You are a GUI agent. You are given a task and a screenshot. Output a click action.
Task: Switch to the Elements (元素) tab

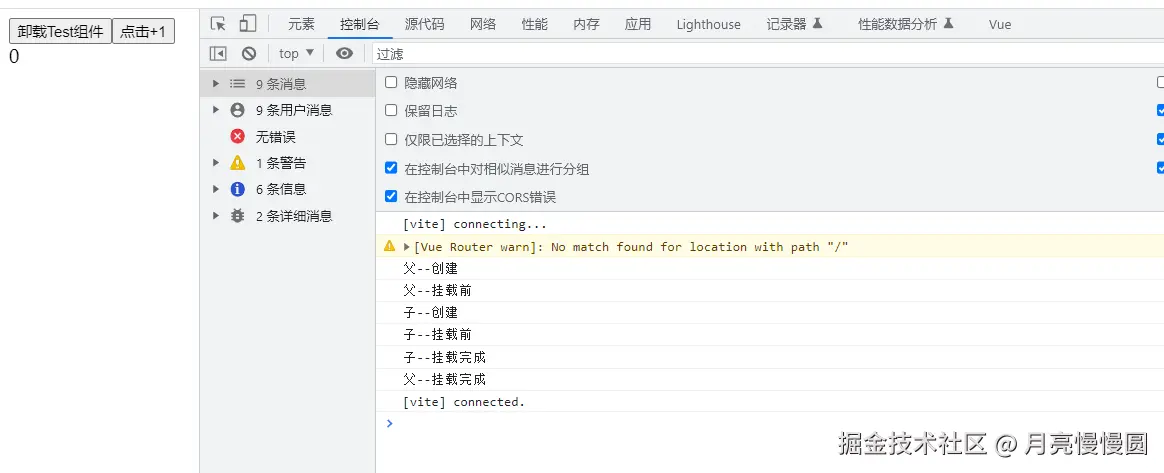click(x=301, y=24)
